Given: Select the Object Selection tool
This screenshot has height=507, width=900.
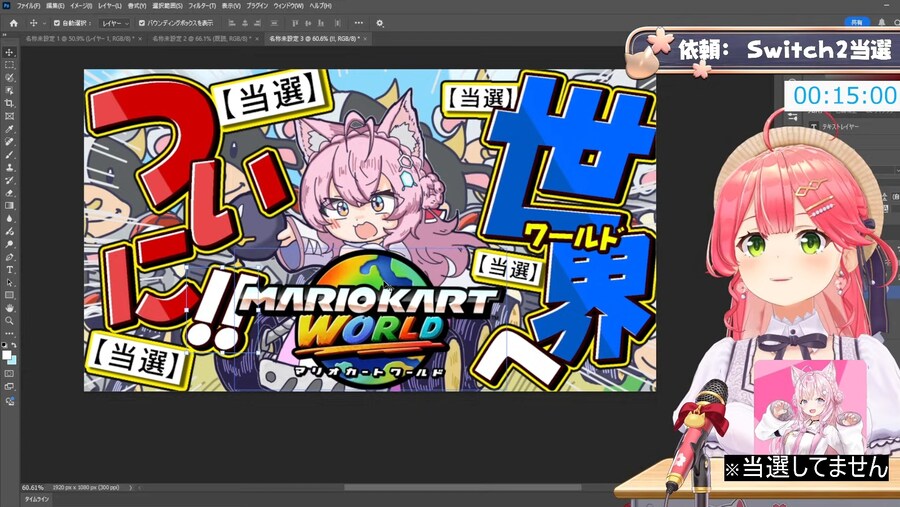Looking at the screenshot, I should pyautogui.click(x=9, y=91).
